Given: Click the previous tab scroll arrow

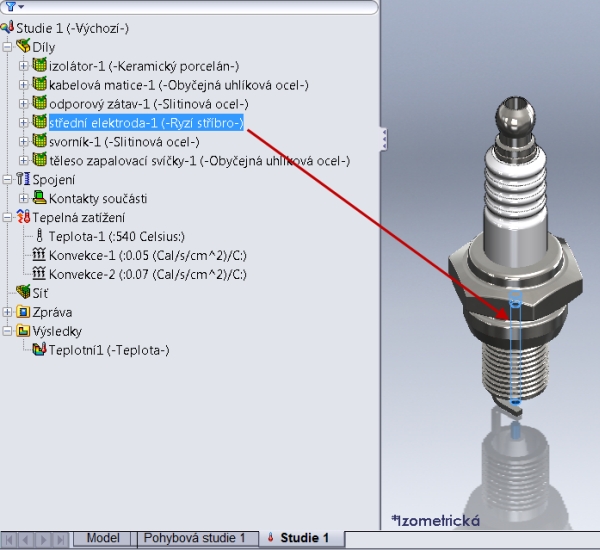Looking at the screenshot, I should pos(26,540).
